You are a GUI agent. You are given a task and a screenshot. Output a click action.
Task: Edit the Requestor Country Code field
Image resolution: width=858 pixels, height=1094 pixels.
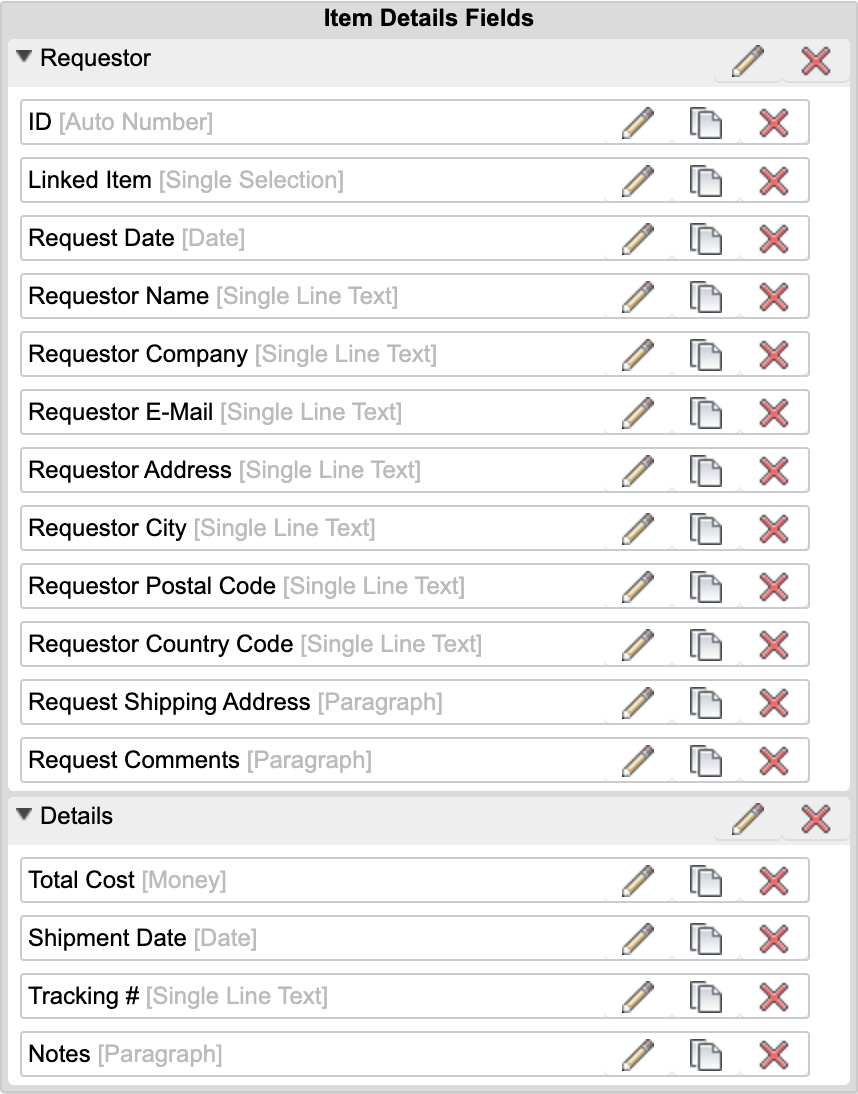(638, 645)
